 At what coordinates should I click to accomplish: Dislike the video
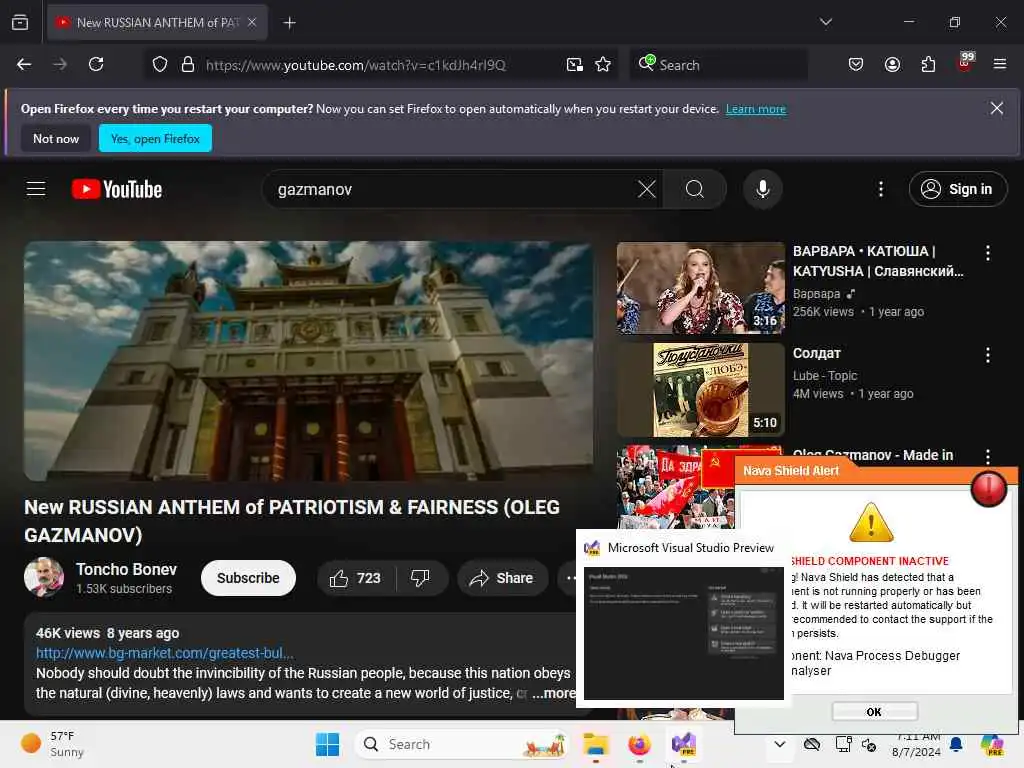(420, 578)
